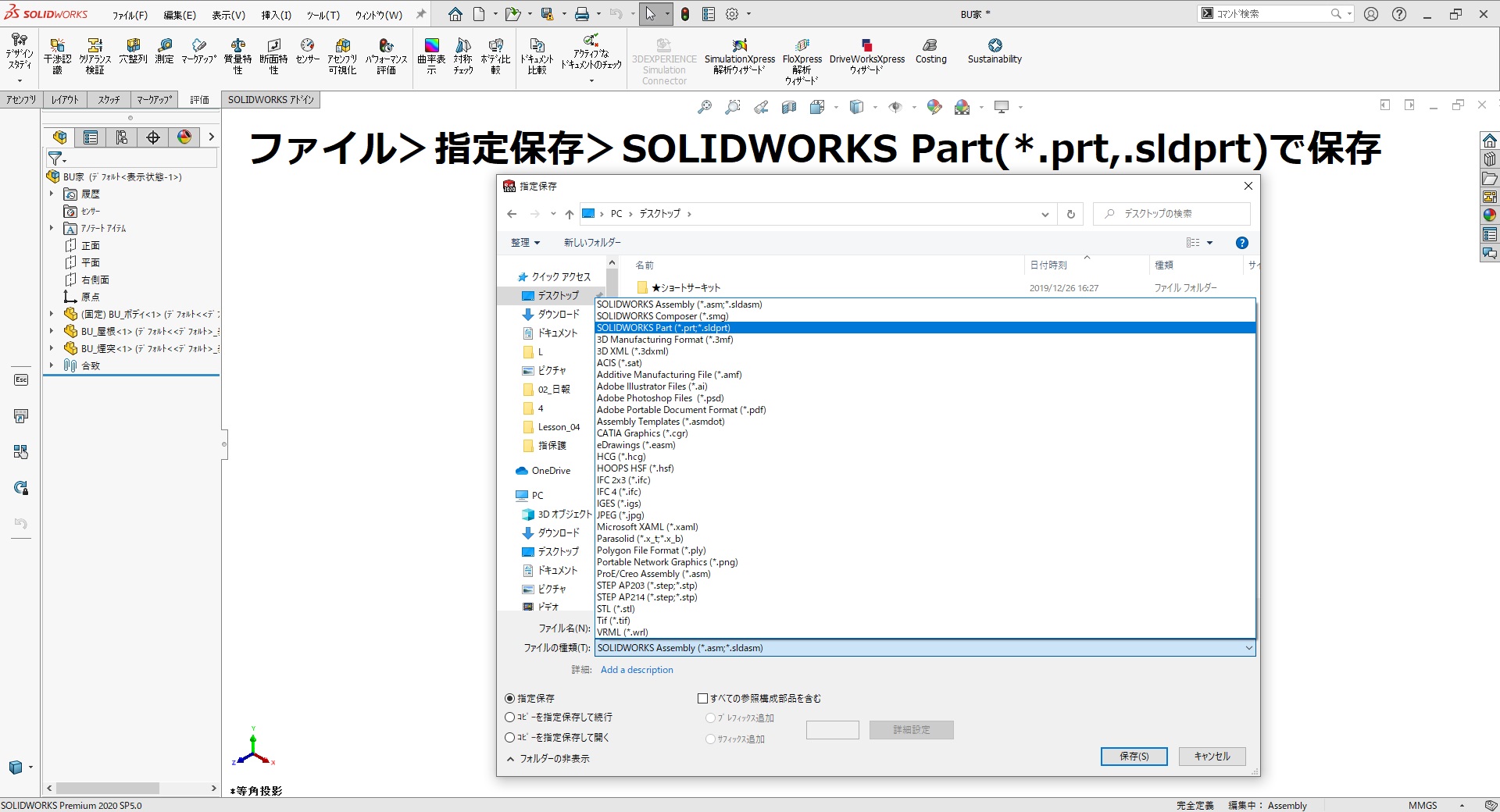Screen dimensions: 1500x812
Task: Open the Costing tool
Action: click(x=930, y=52)
